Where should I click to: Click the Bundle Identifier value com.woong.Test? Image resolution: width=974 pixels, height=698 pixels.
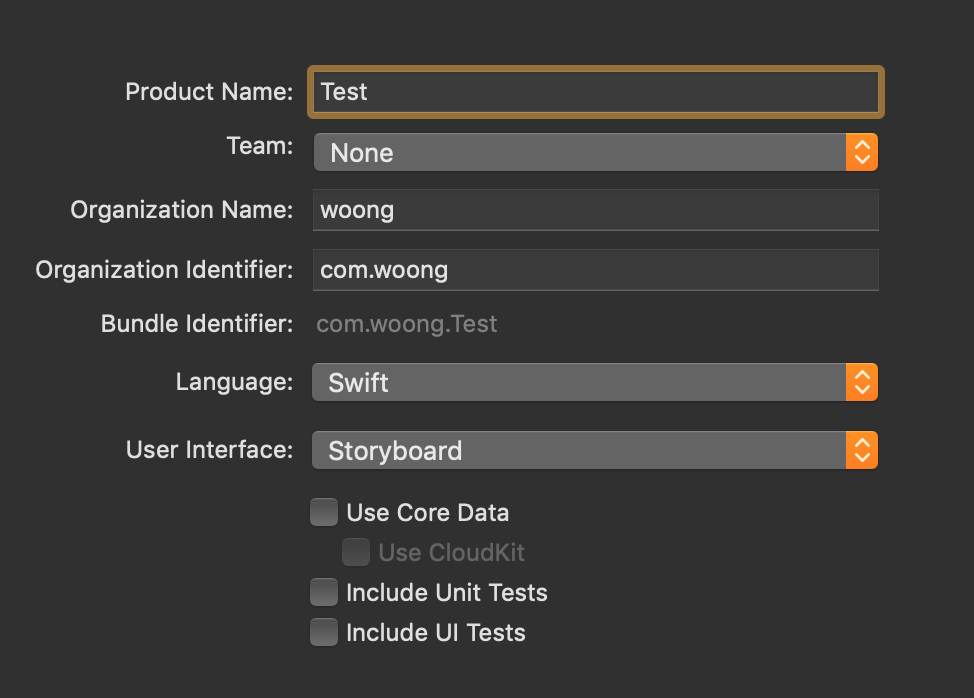tap(406, 324)
